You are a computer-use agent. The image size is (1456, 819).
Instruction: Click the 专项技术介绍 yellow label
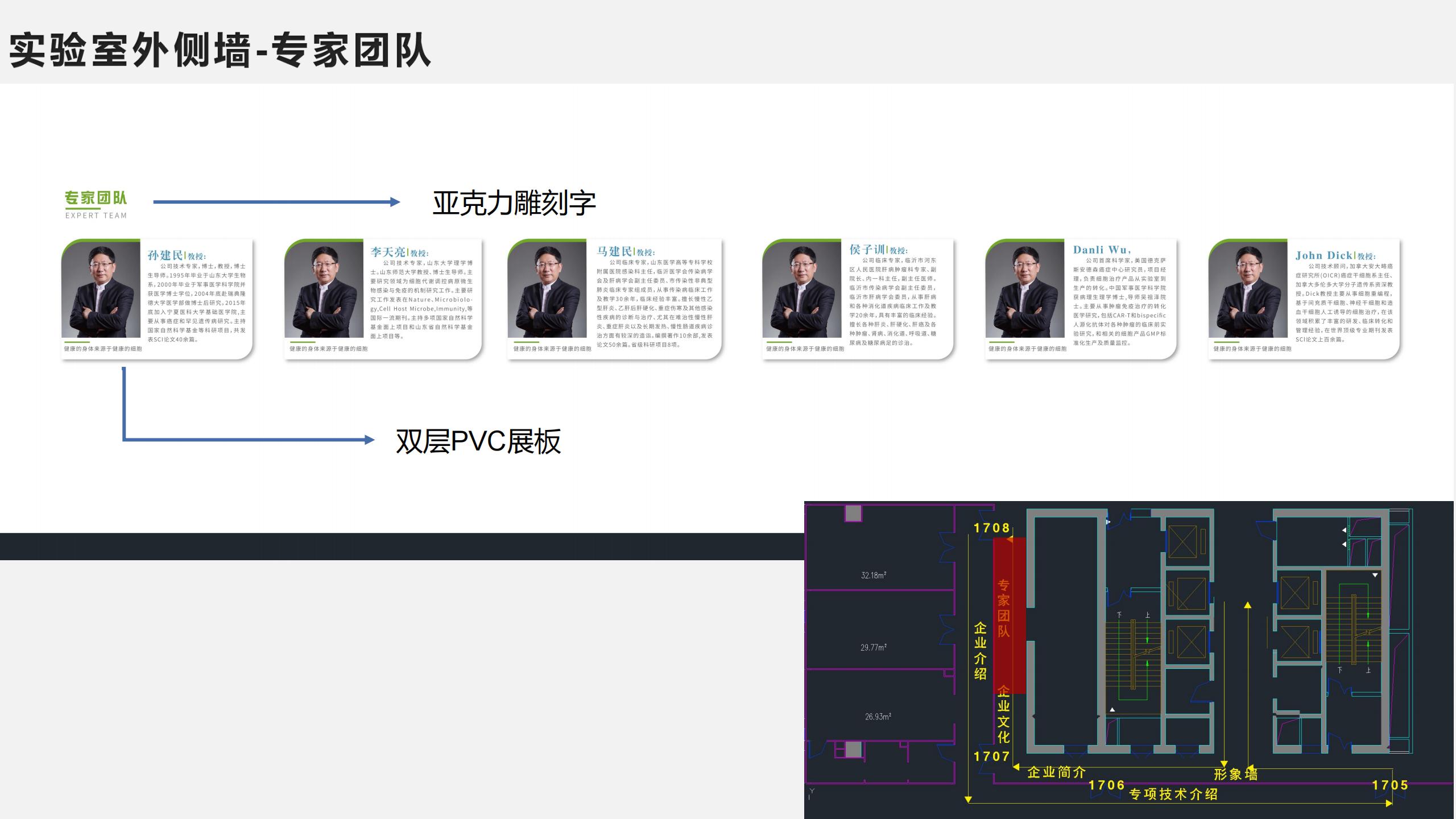click(x=1173, y=794)
